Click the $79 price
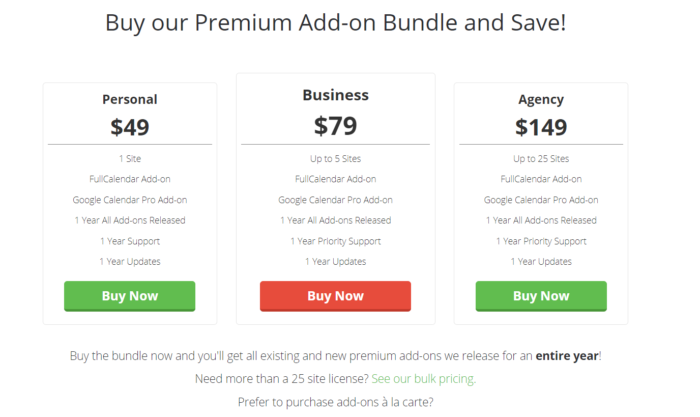700x417 pixels. click(x=335, y=125)
